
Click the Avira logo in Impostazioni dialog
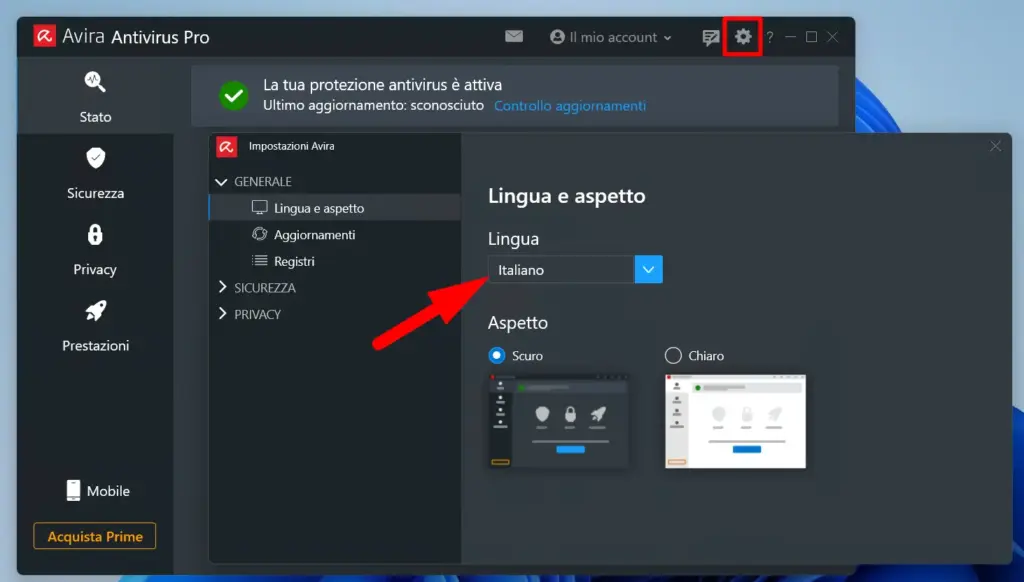pyautogui.click(x=227, y=146)
